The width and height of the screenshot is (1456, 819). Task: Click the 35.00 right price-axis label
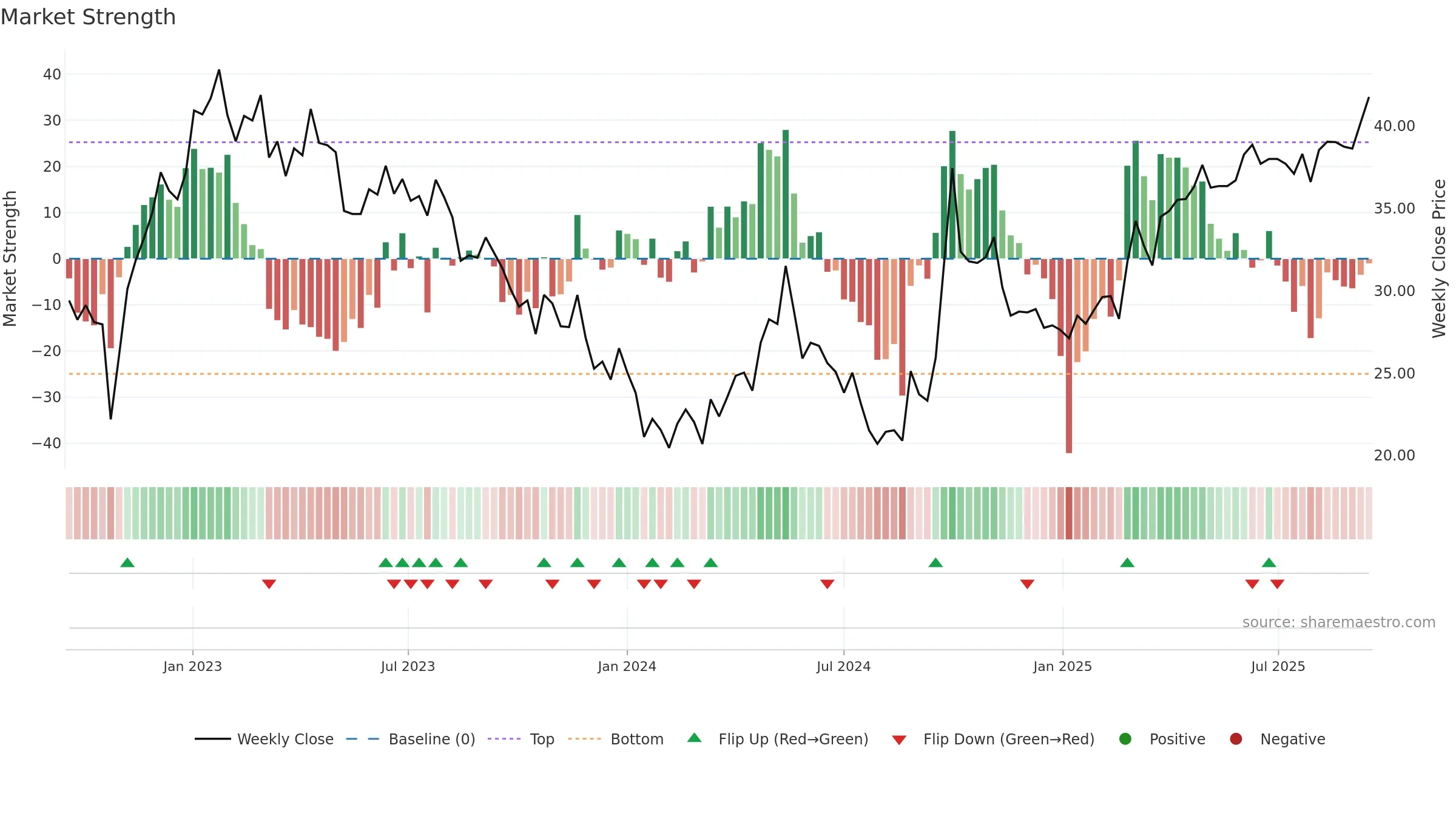click(x=1394, y=208)
